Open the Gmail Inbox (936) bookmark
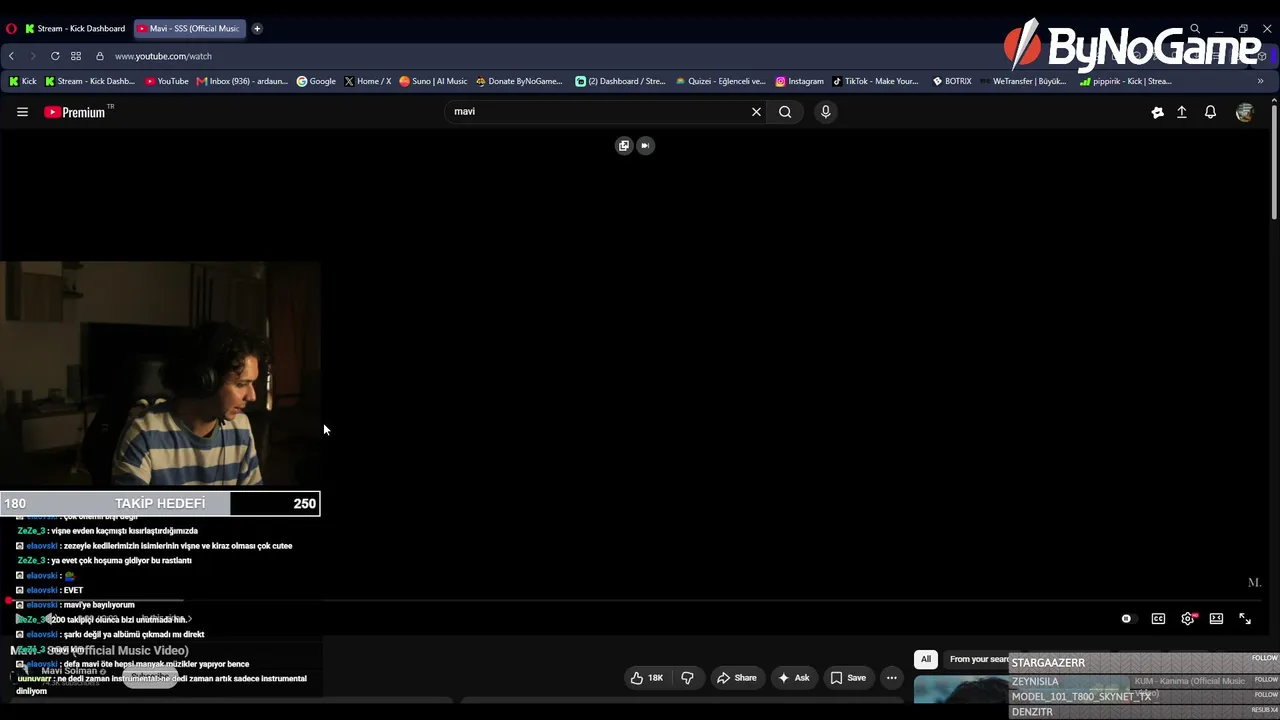 coord(242,82)
